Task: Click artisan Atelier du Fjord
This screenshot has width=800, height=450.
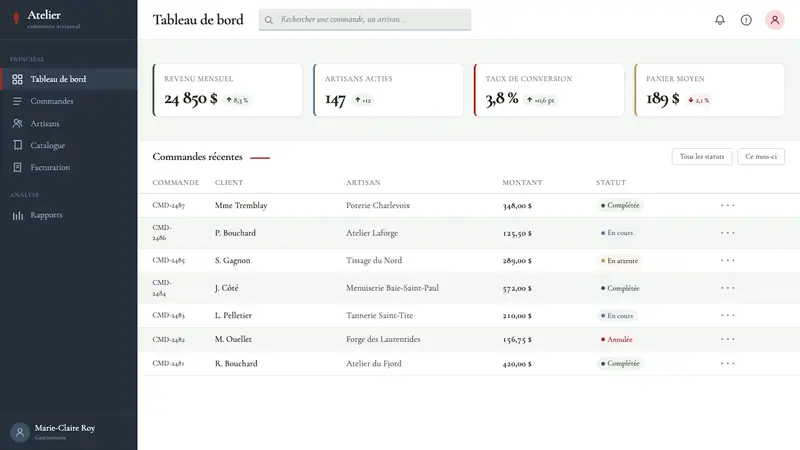Action: [x=373, y=363]
